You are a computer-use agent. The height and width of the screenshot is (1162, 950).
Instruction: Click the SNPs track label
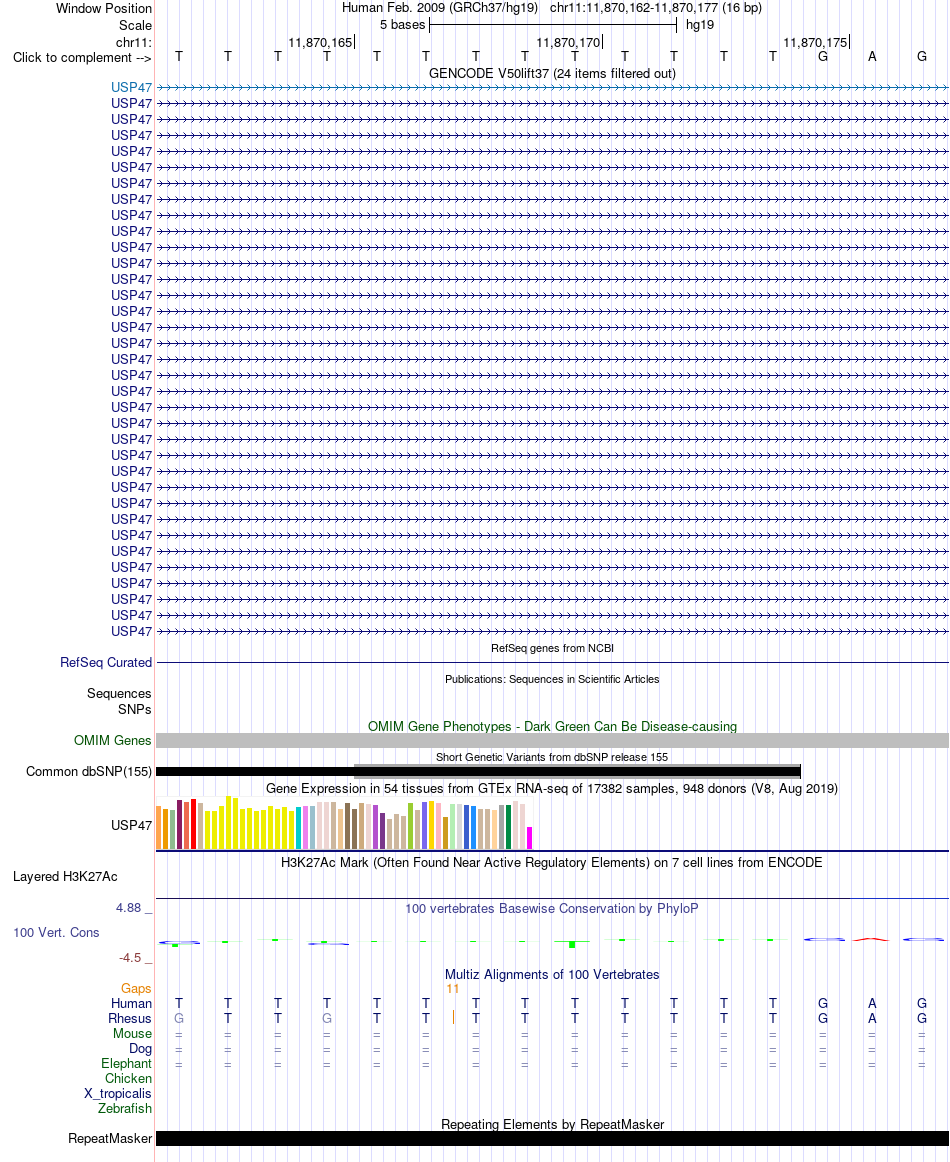(134, 710)
